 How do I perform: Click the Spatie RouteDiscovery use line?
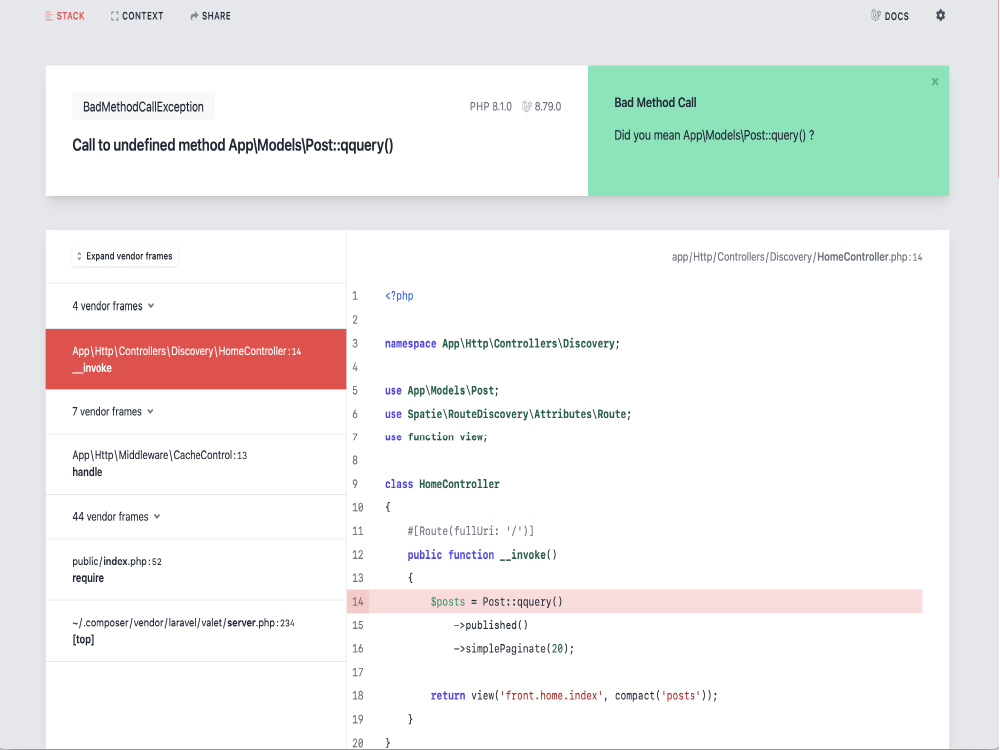coord(508,415)
